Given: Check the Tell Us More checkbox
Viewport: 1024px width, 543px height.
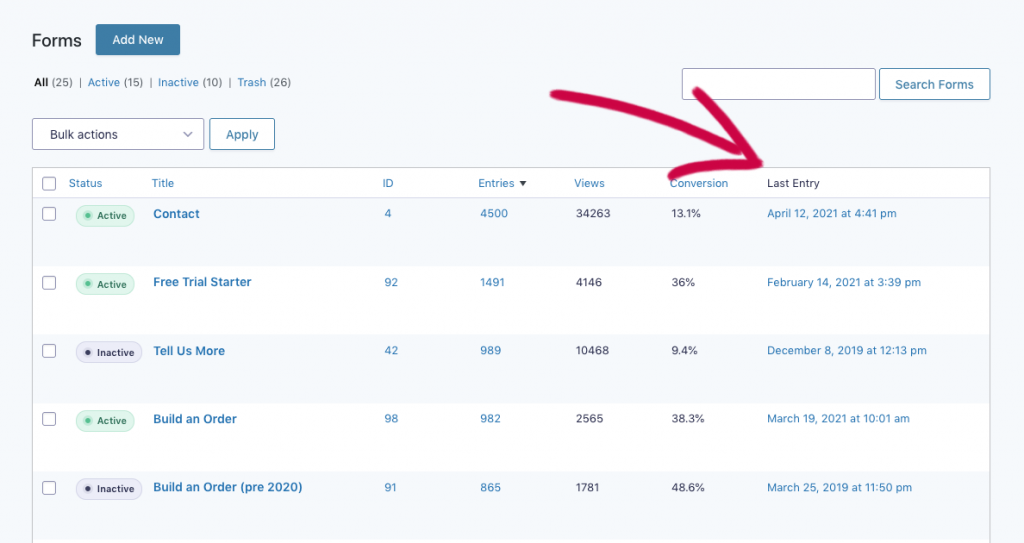Looking at the screenshot, I should [49, 351].
